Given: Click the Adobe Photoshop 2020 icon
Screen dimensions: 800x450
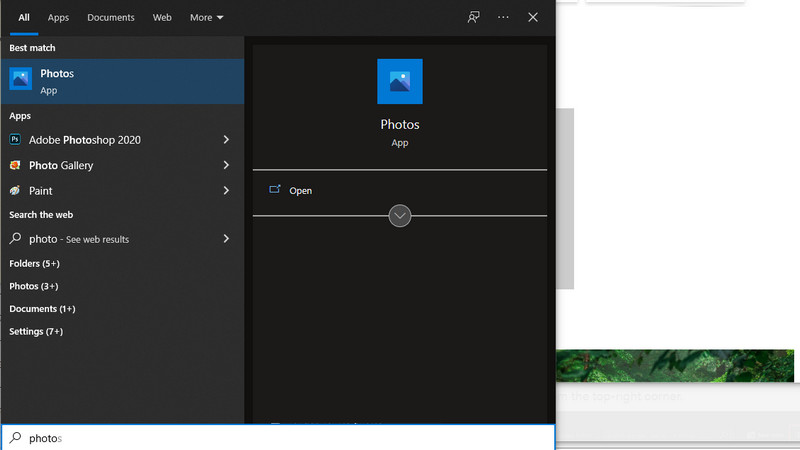Looking at the screenshot, I should (x=15, y=140).
